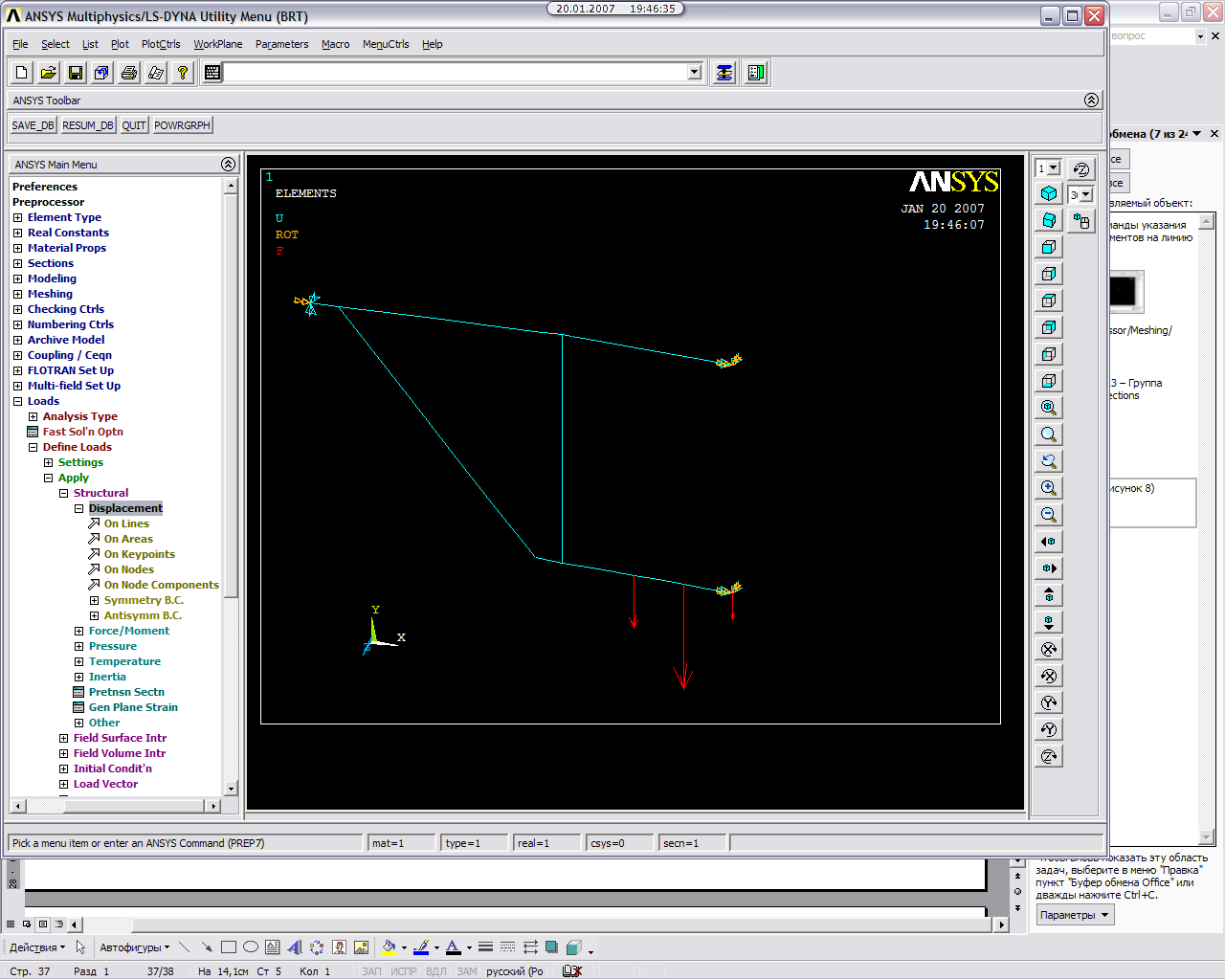The width and height of the screenshot is (1225, 980).
Task: Click the Pan Model Up icon
Action: [x=1049, y=595]
